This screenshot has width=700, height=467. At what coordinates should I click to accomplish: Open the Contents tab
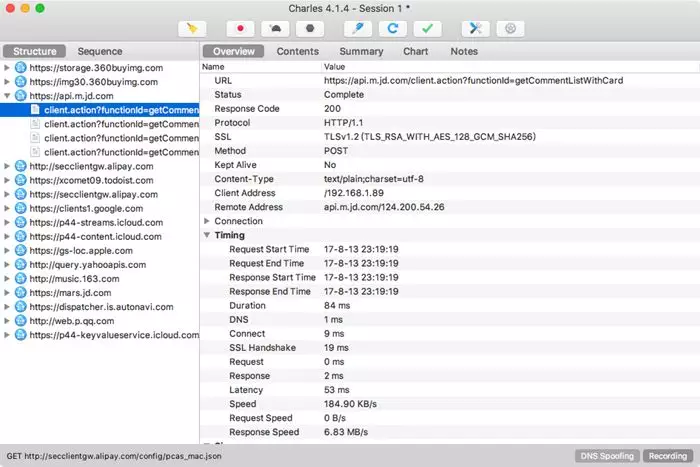click(x=297, y=51)
